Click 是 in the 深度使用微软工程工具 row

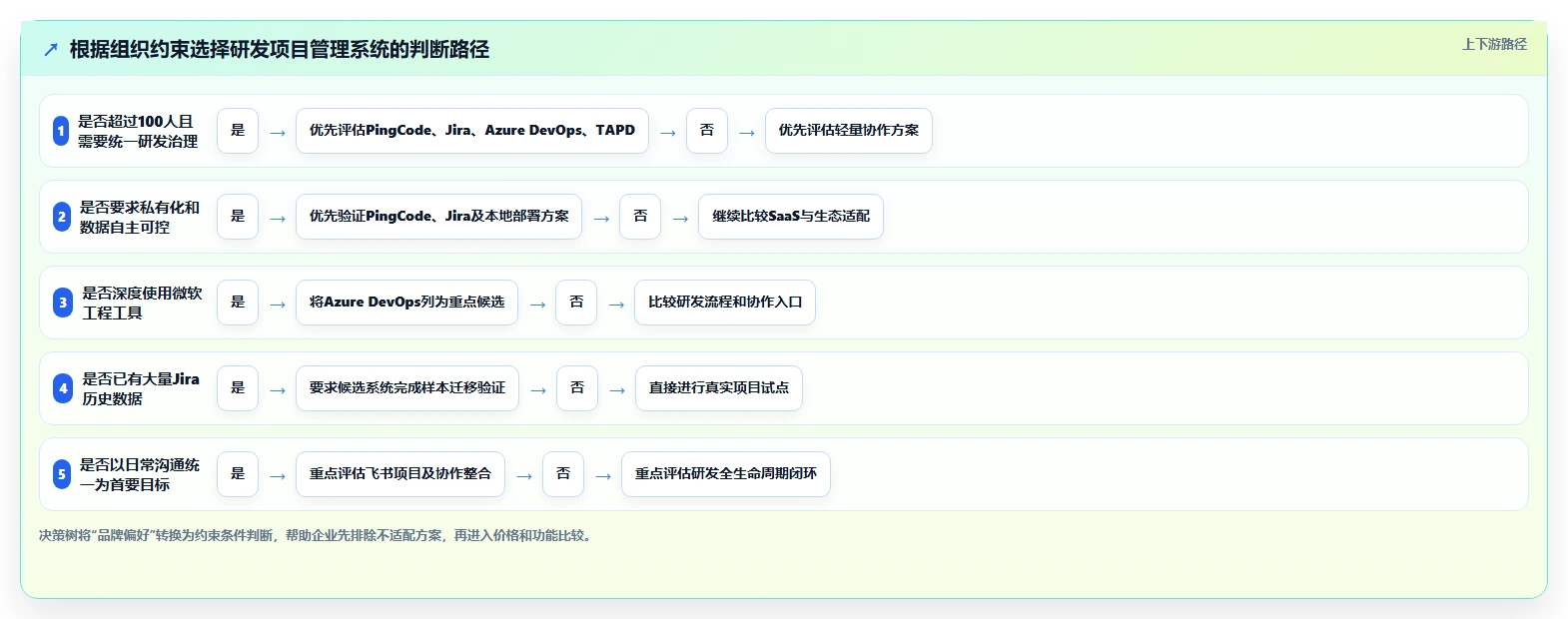click(238, 303)
